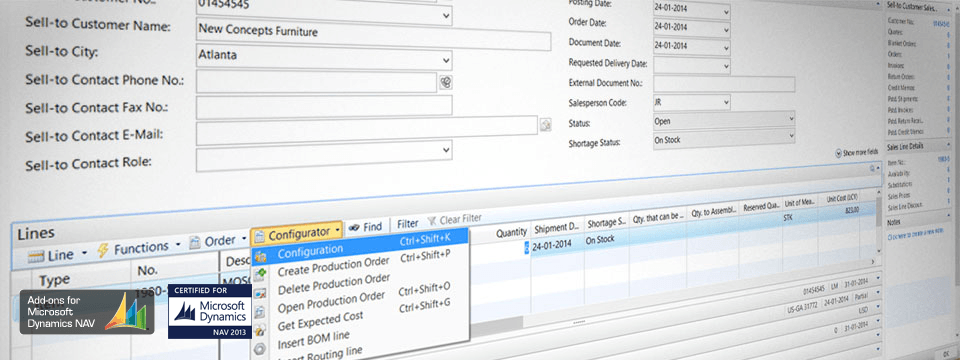The width and height of the screenshot is (960, 360).
Task: Click the Shipment D... column header
Action: (x=556, y=228)
